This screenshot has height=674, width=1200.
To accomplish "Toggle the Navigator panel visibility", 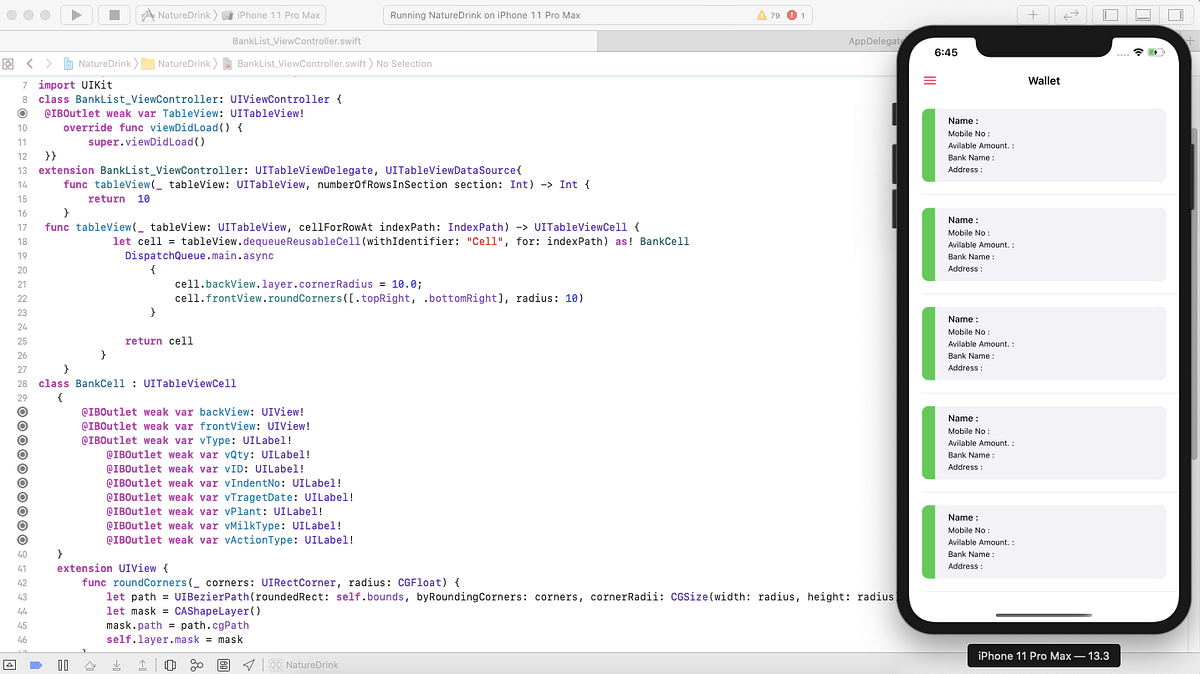I will 1112,14.
